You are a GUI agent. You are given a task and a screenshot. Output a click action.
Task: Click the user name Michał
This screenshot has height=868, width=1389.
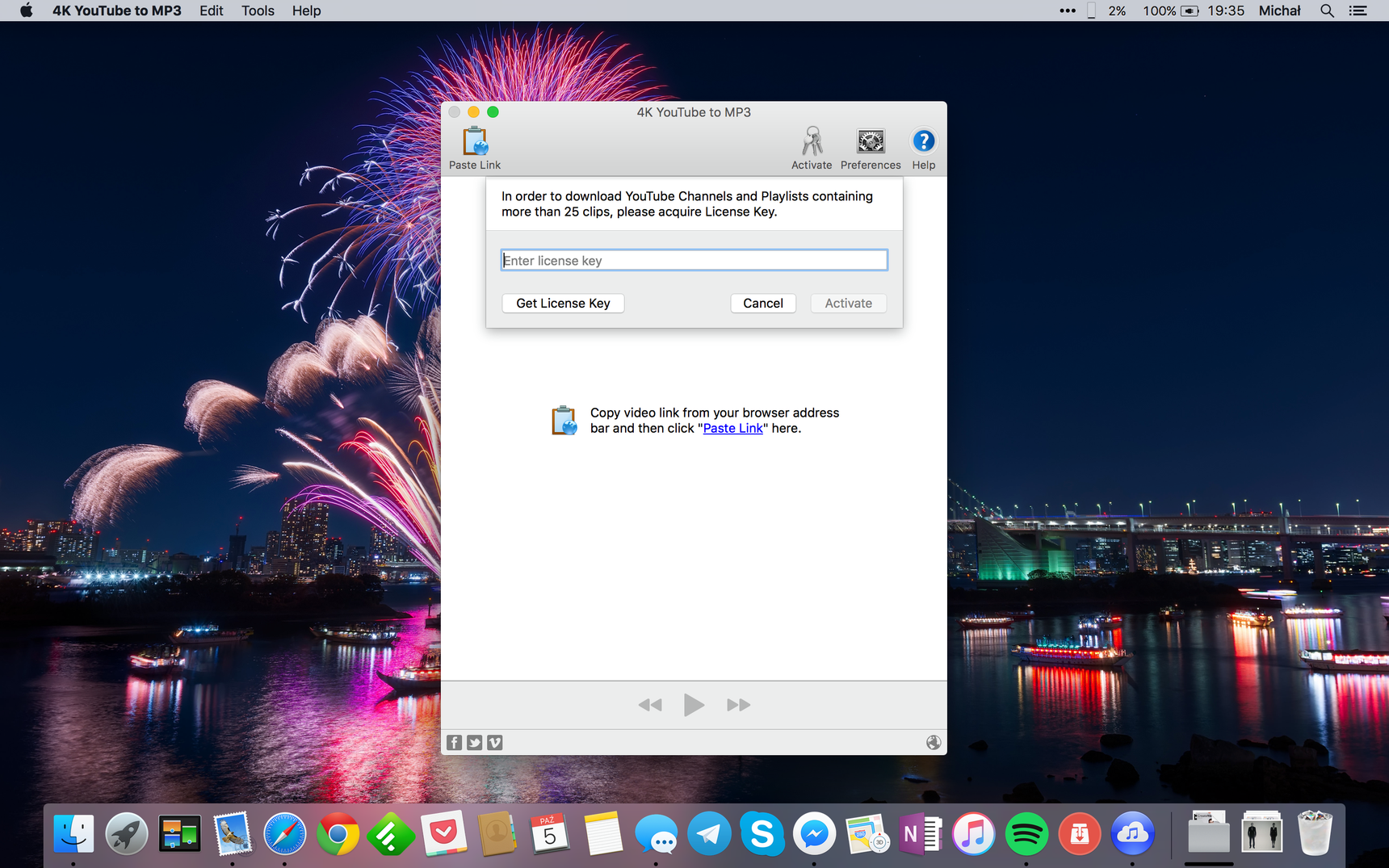(x=1280, y=10)
